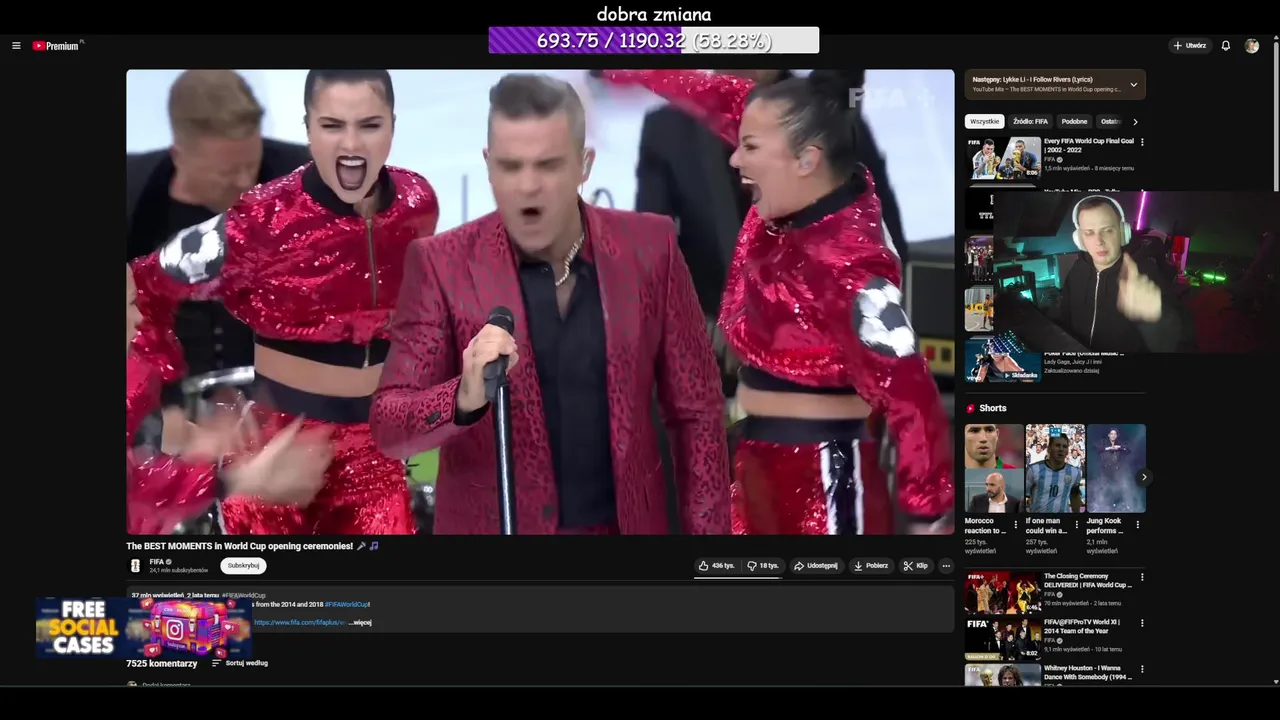Image resolution: width=1280 pixels, height=720 pixels.
Task: Select the Źródło: FIFA filter chip
Action: tap(1030, 121)
